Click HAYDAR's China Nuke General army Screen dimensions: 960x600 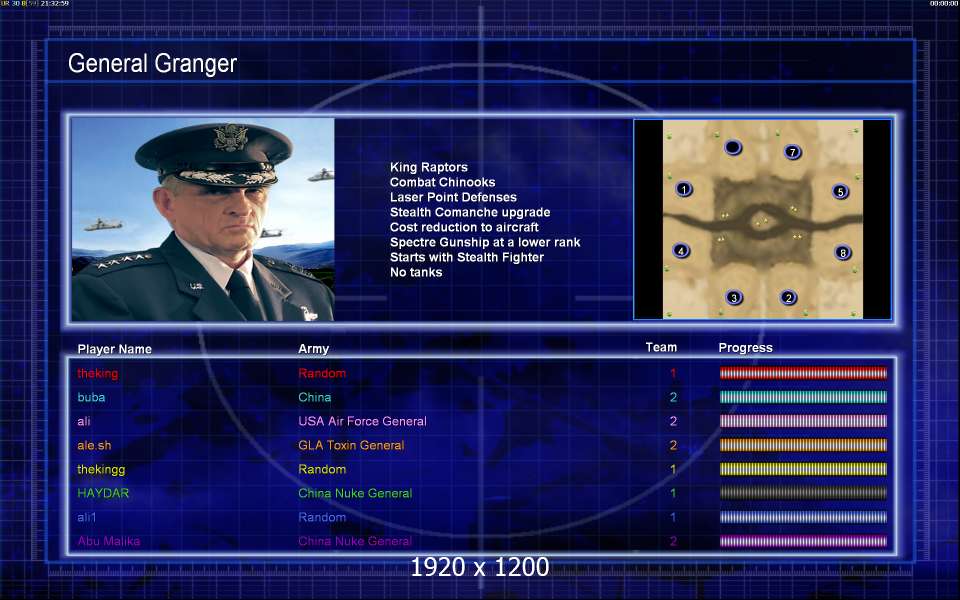click(355, 493)
